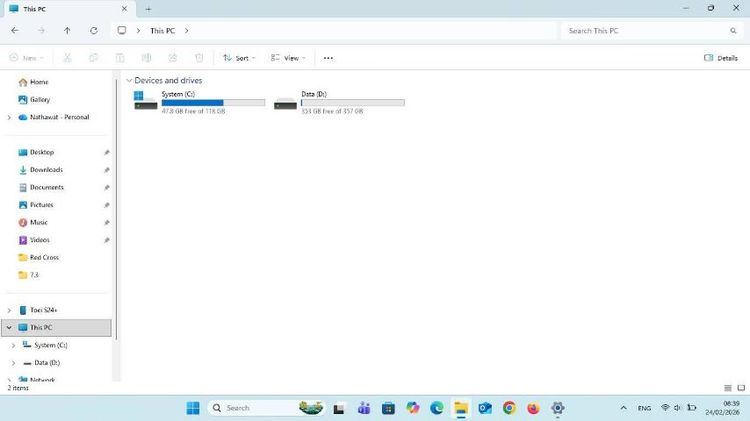The image size is (750, 421).
Task: Click the Refresh button in navigation bar
Action: tap(93, 31)
